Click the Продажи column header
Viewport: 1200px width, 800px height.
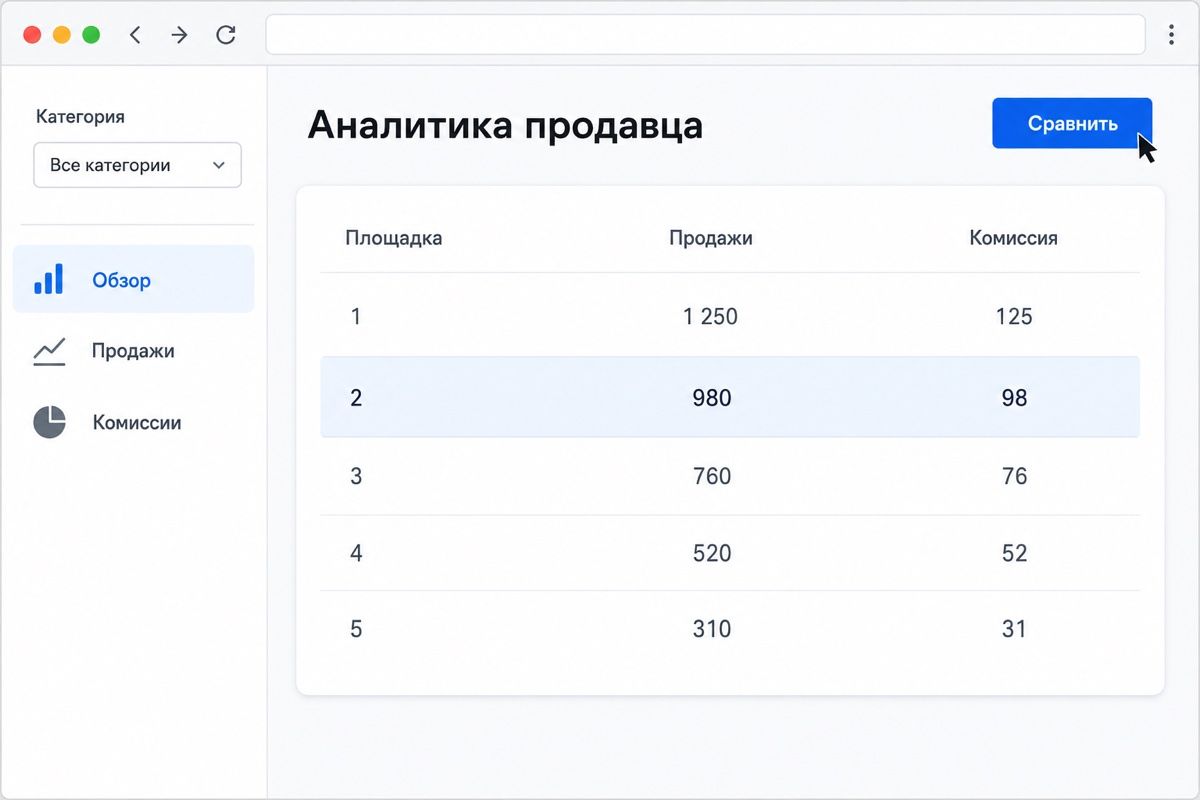coord(711,238)
